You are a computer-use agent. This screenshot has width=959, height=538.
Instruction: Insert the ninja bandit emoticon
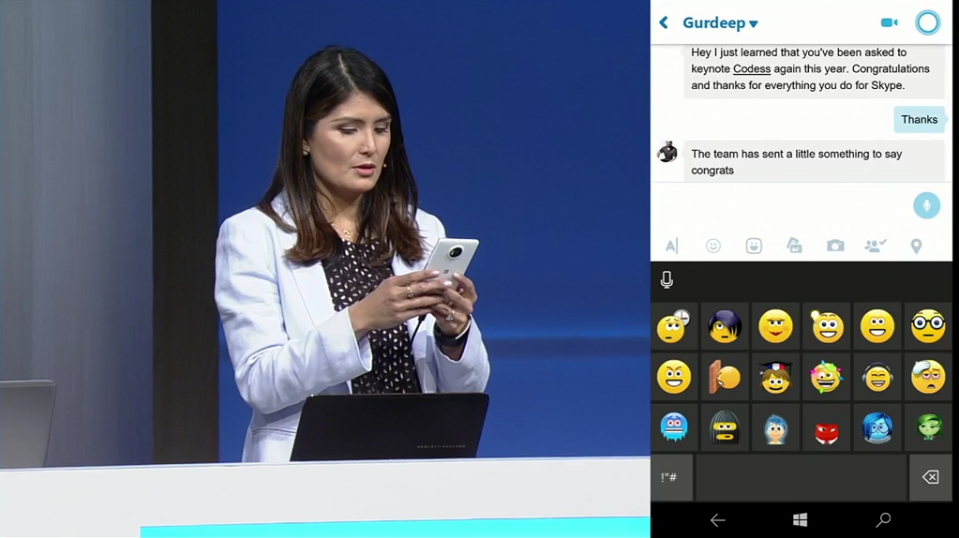[x=725, y=427]
